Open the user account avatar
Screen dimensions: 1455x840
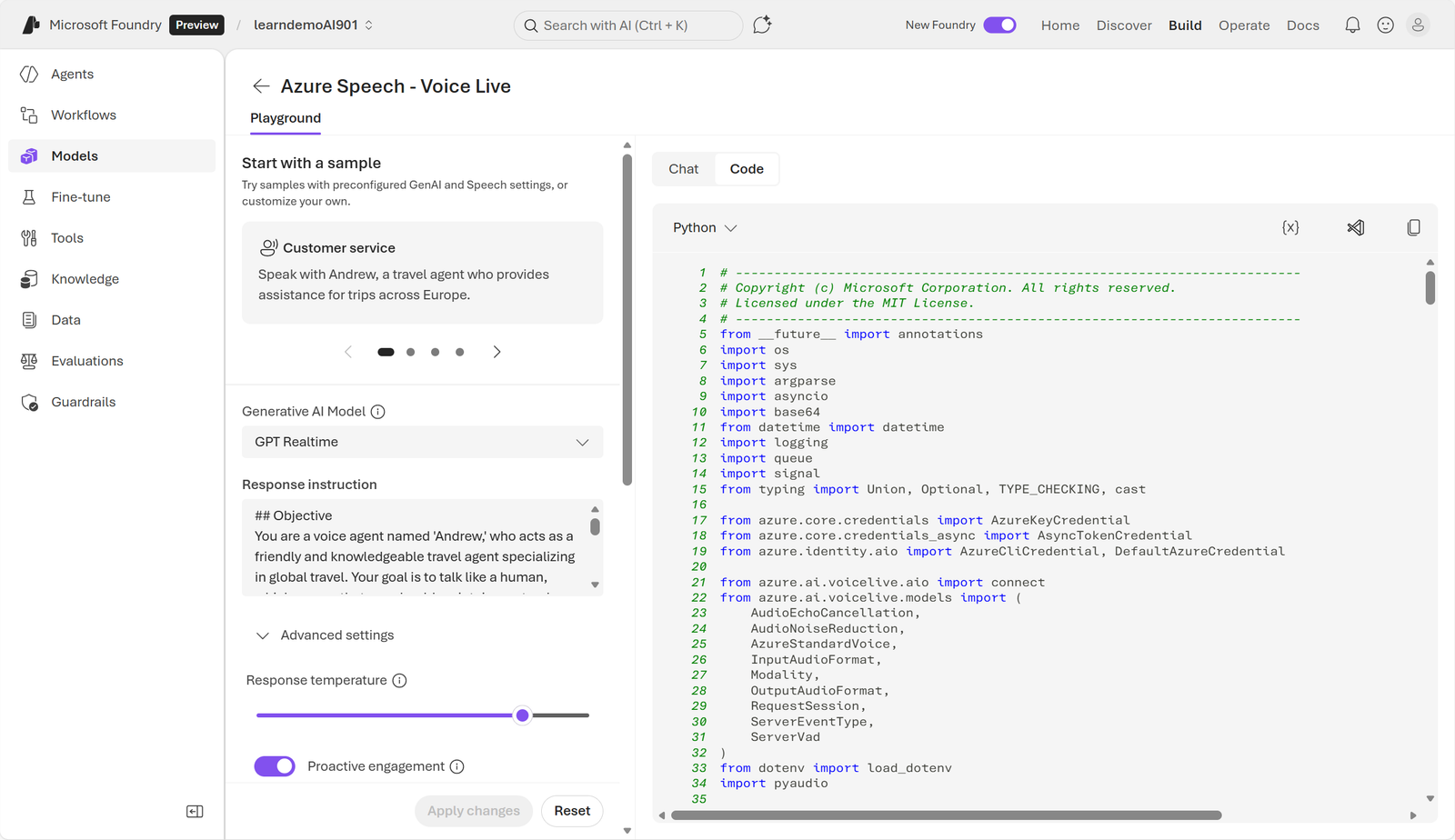[x=1418, y=25]
